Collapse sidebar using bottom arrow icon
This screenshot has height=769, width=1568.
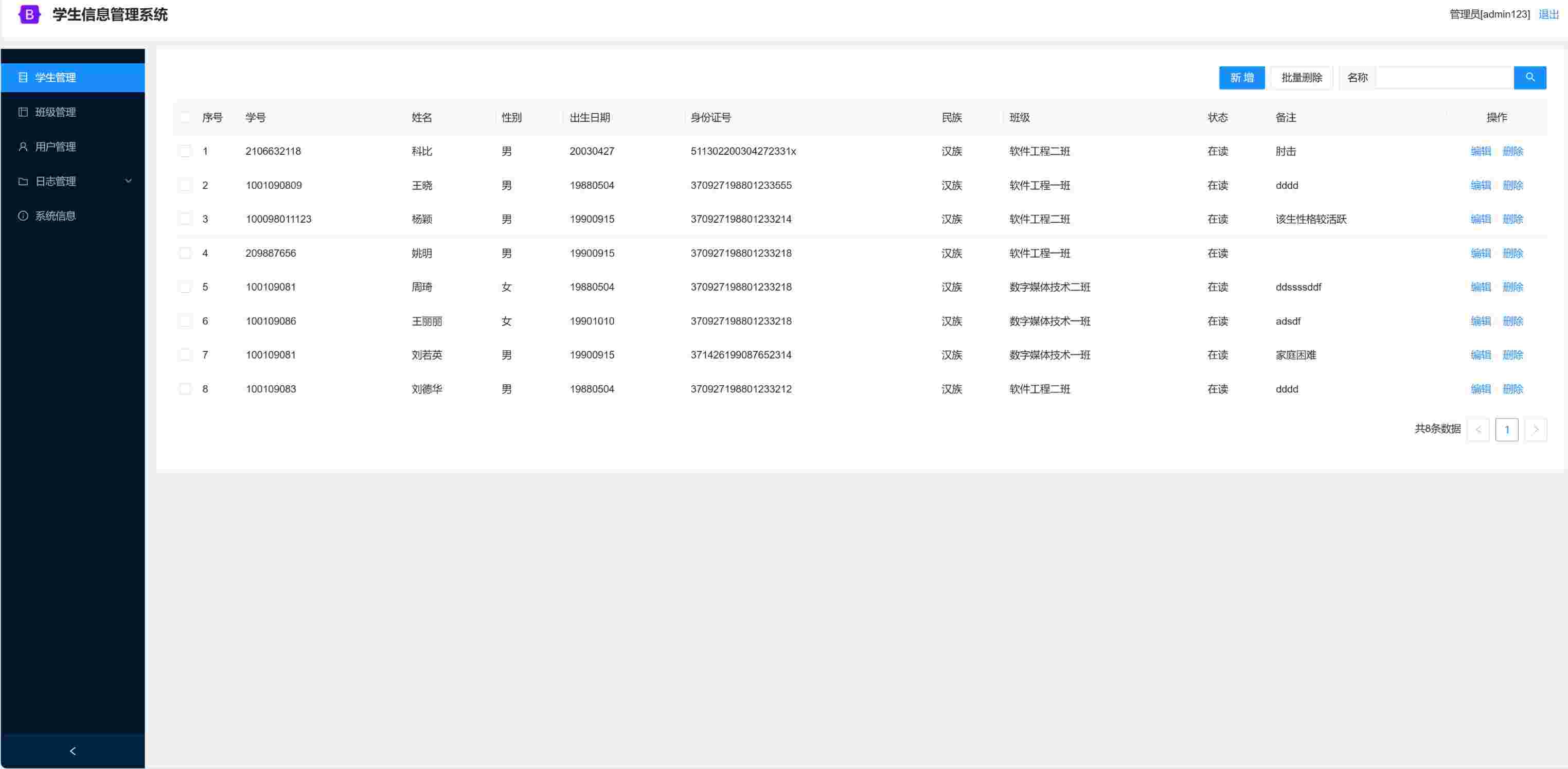point(73,750)
